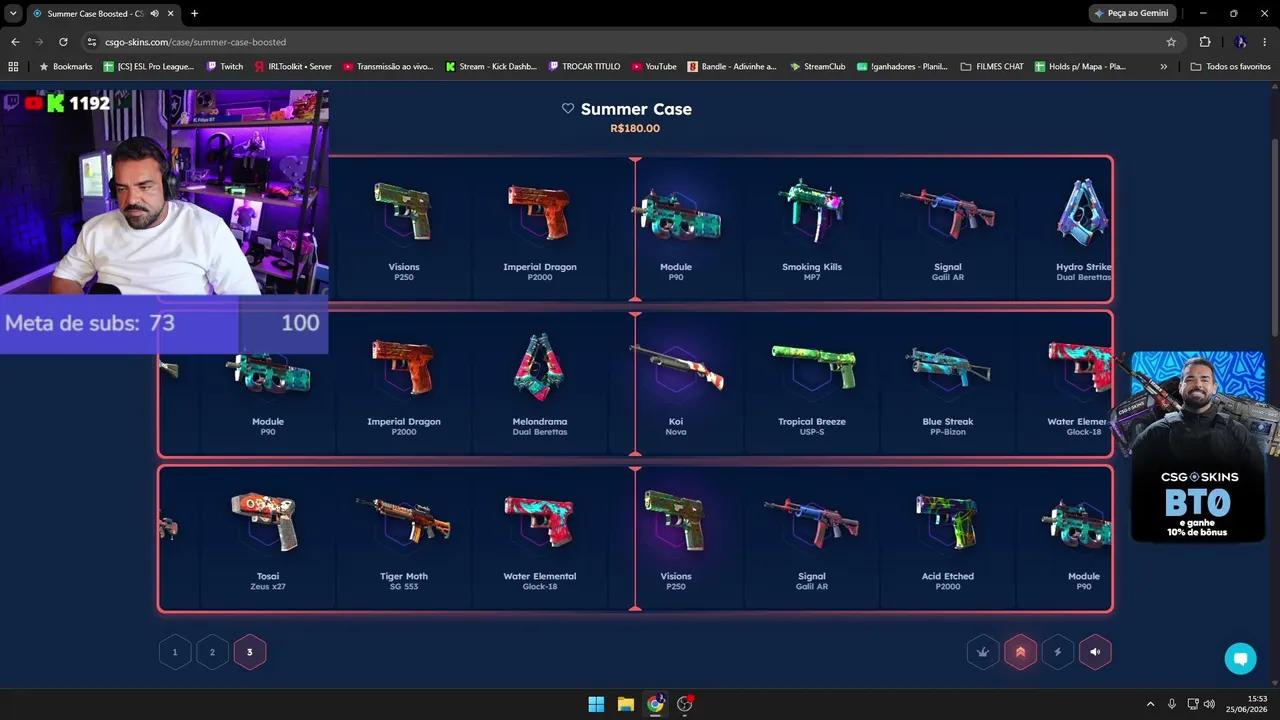Click the Koi Nova skin card
This screenshot has height=720, width=1280.
676,383
